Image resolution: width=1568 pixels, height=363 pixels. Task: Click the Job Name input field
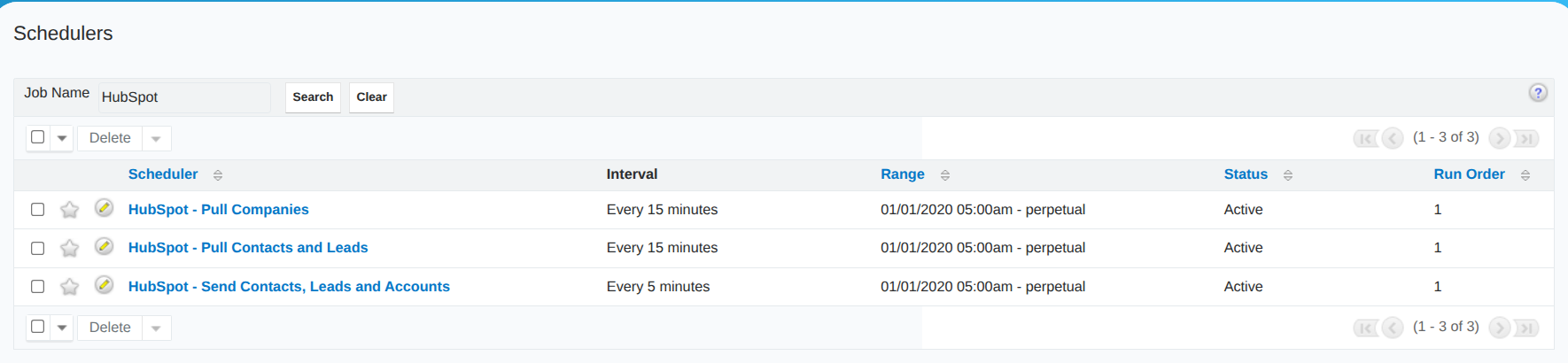(x=184, y=97)
